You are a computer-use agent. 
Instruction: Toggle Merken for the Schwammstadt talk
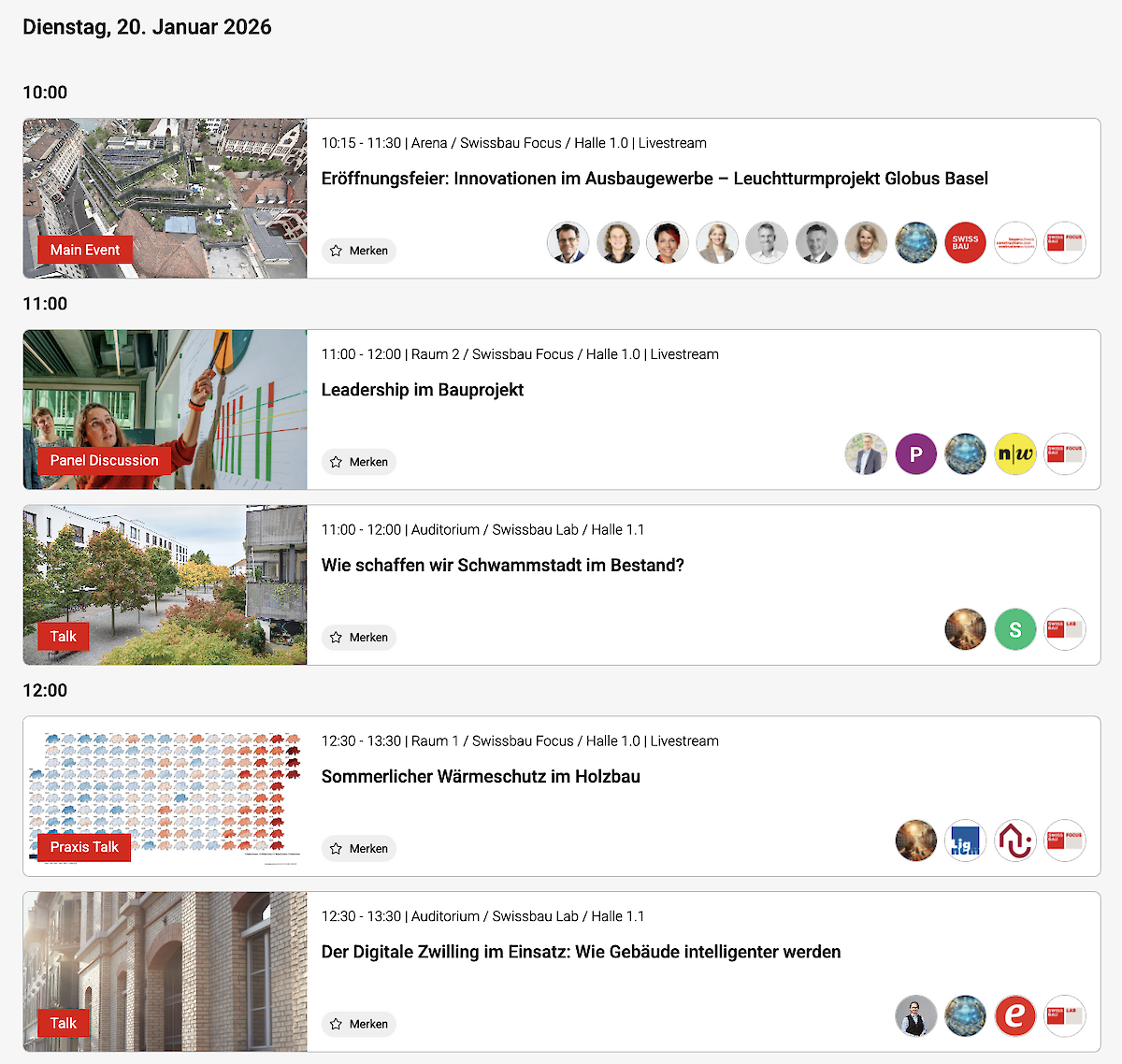[x=359, y=638]
